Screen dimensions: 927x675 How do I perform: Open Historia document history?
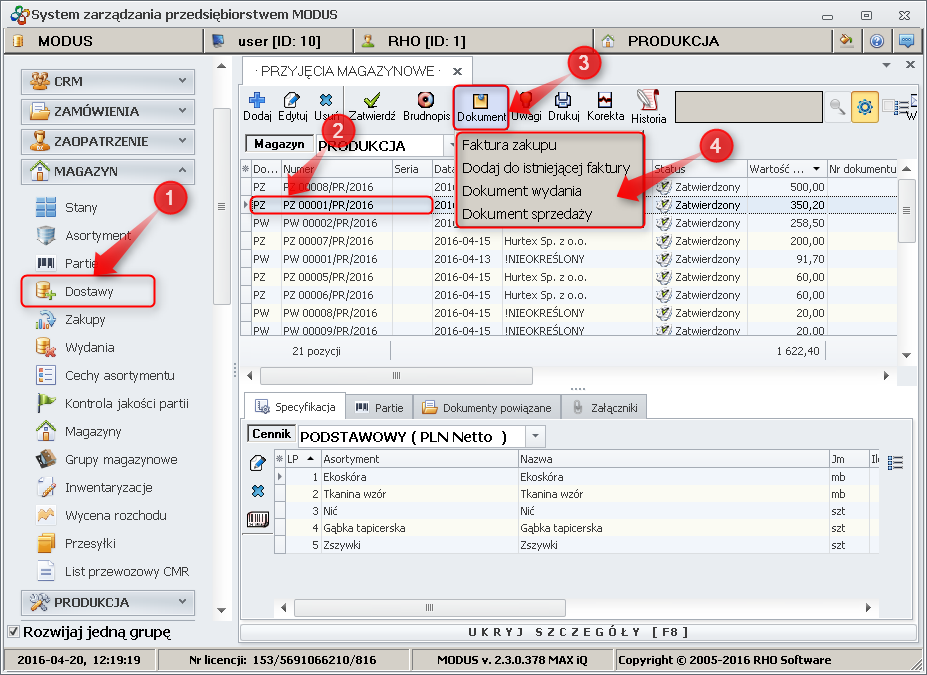click(648, 105)
